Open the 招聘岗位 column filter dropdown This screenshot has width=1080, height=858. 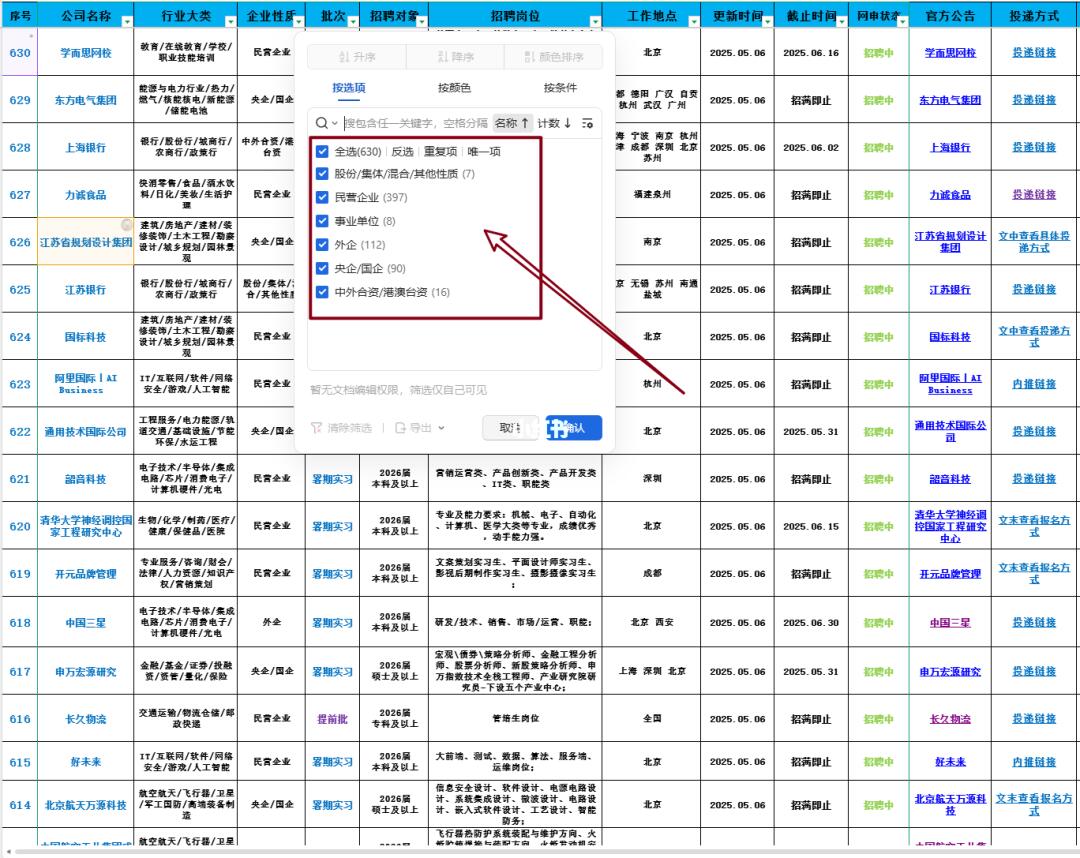point(595,22)
